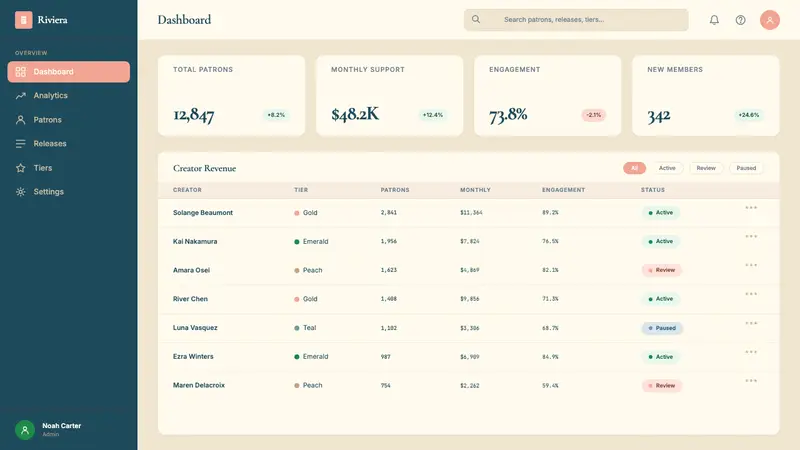Viewport: 800px width, 450px height.
Task: Click creator name River Chen
Action: point(190,299)
